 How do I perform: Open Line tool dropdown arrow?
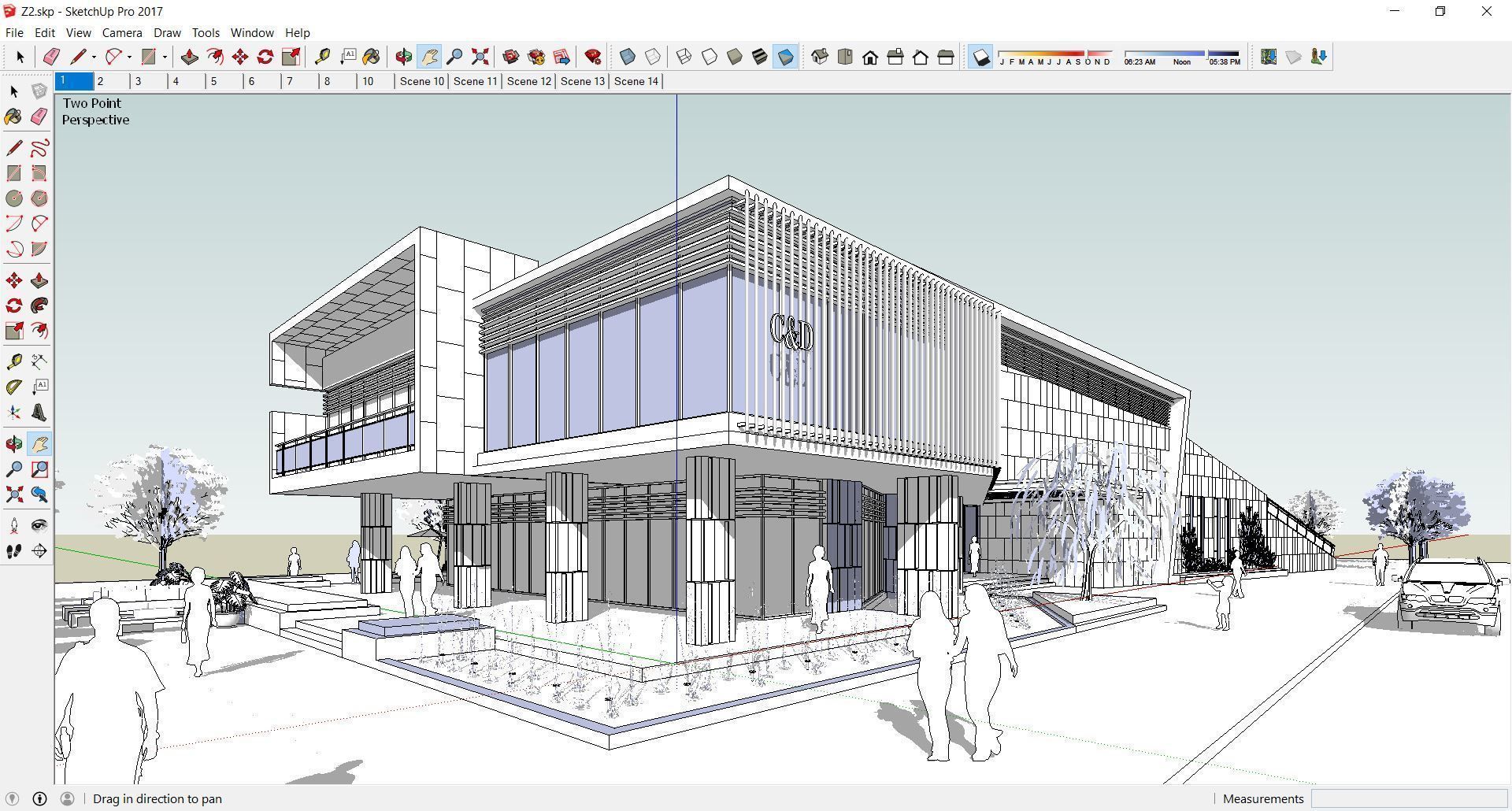coord(94,57)
